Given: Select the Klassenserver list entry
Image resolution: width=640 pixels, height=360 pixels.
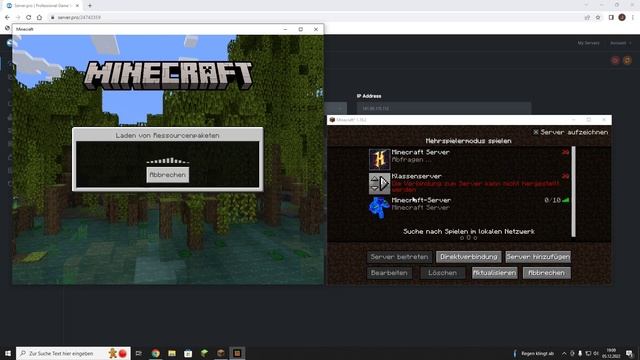Looking at the screenshot, I should [x=469, y=183].
